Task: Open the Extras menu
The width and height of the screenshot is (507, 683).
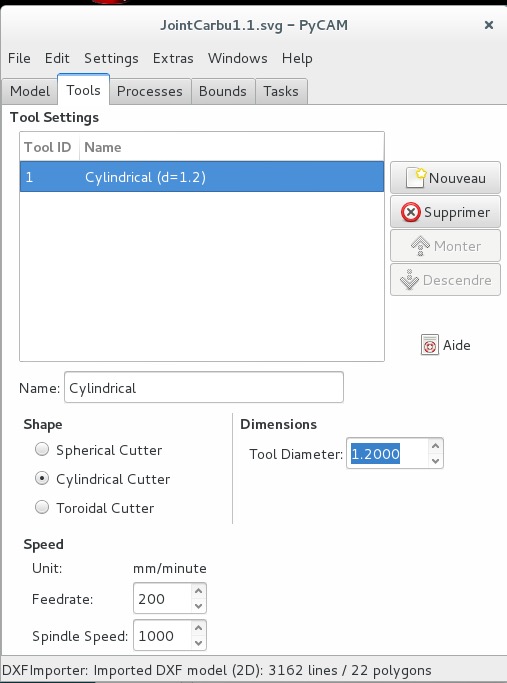Action: coord(173,58)
